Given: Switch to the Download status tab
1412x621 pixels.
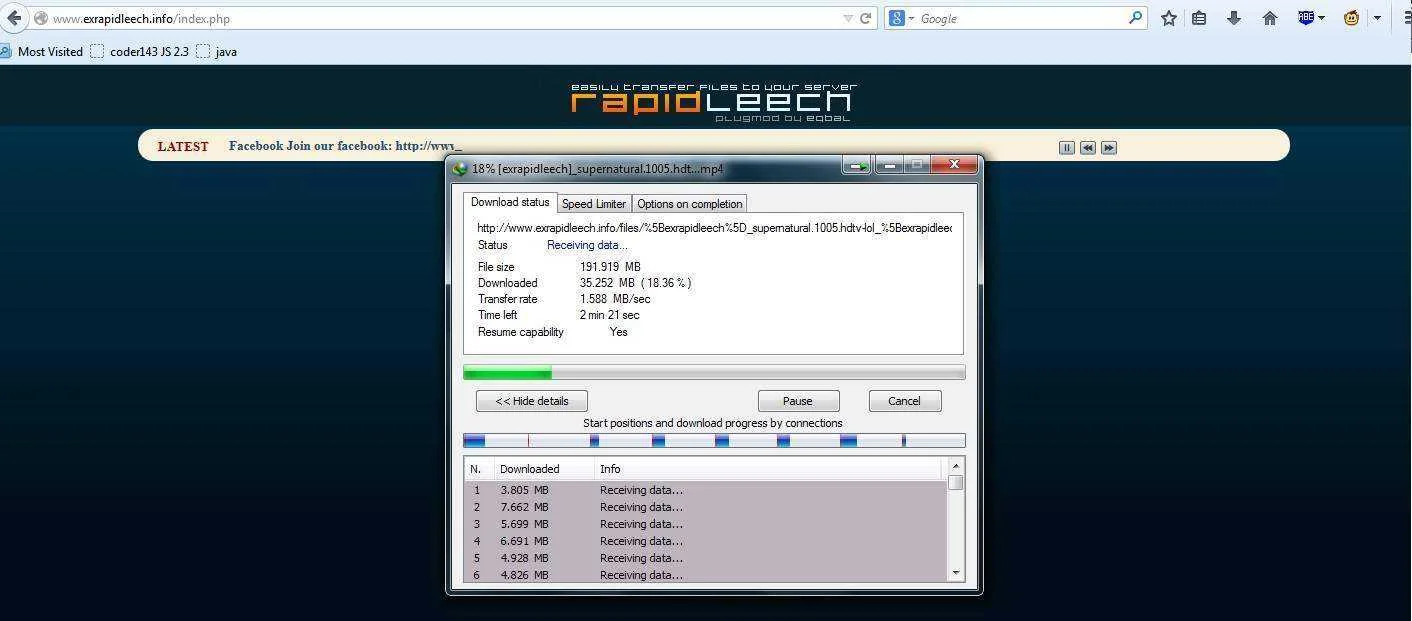Looking at the screenshot, I should point(510,202).
